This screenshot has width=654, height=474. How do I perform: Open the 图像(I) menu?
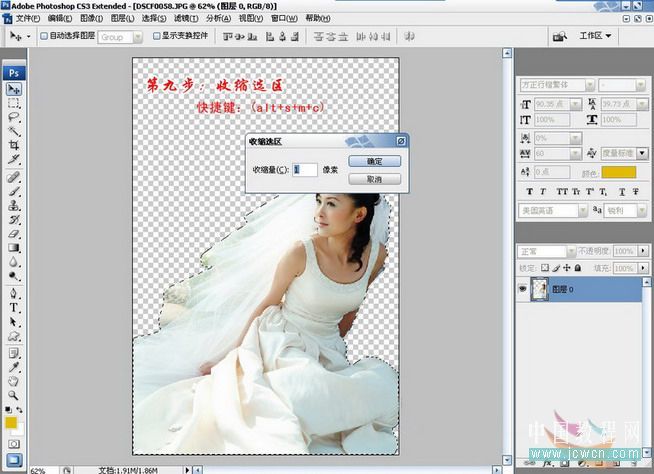click(89, 18)
